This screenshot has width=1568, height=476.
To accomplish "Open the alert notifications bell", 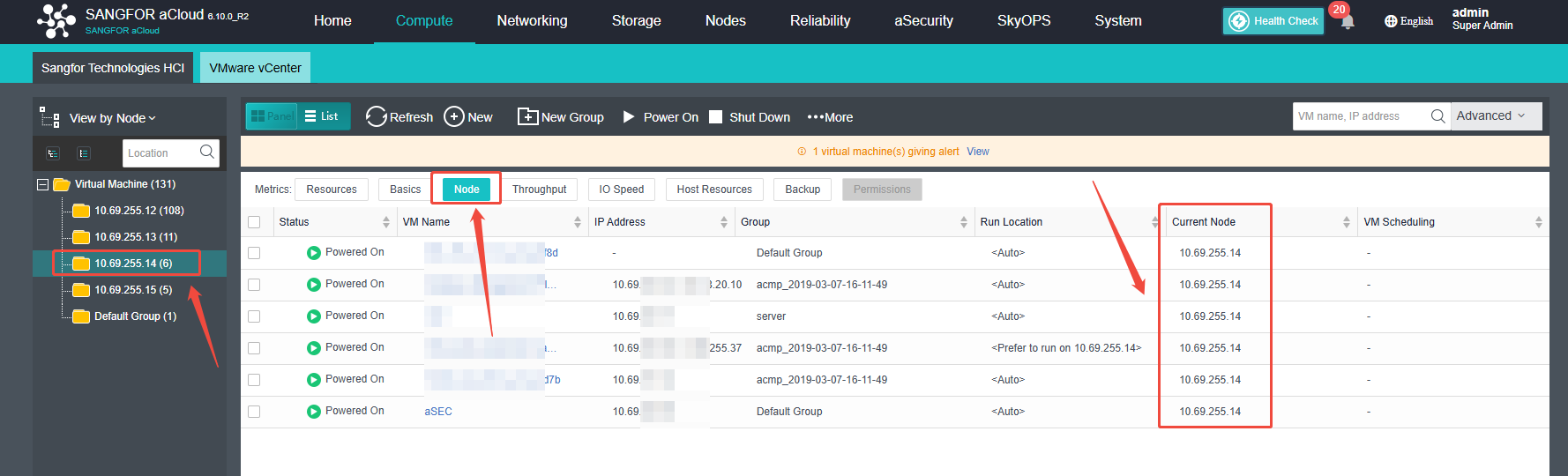I will coord(1347,22).
